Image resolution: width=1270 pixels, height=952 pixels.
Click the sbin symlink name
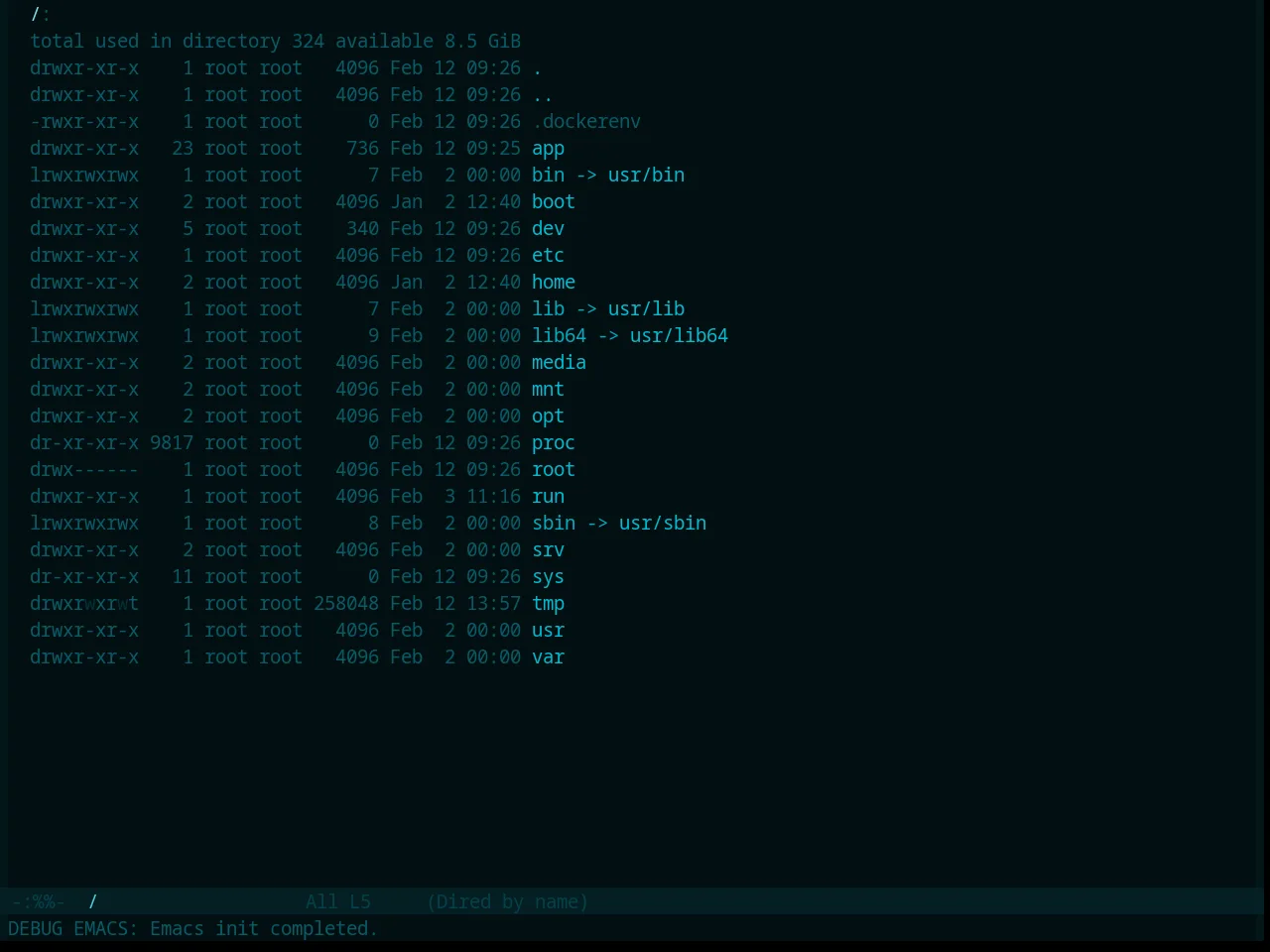click(554, 523)
